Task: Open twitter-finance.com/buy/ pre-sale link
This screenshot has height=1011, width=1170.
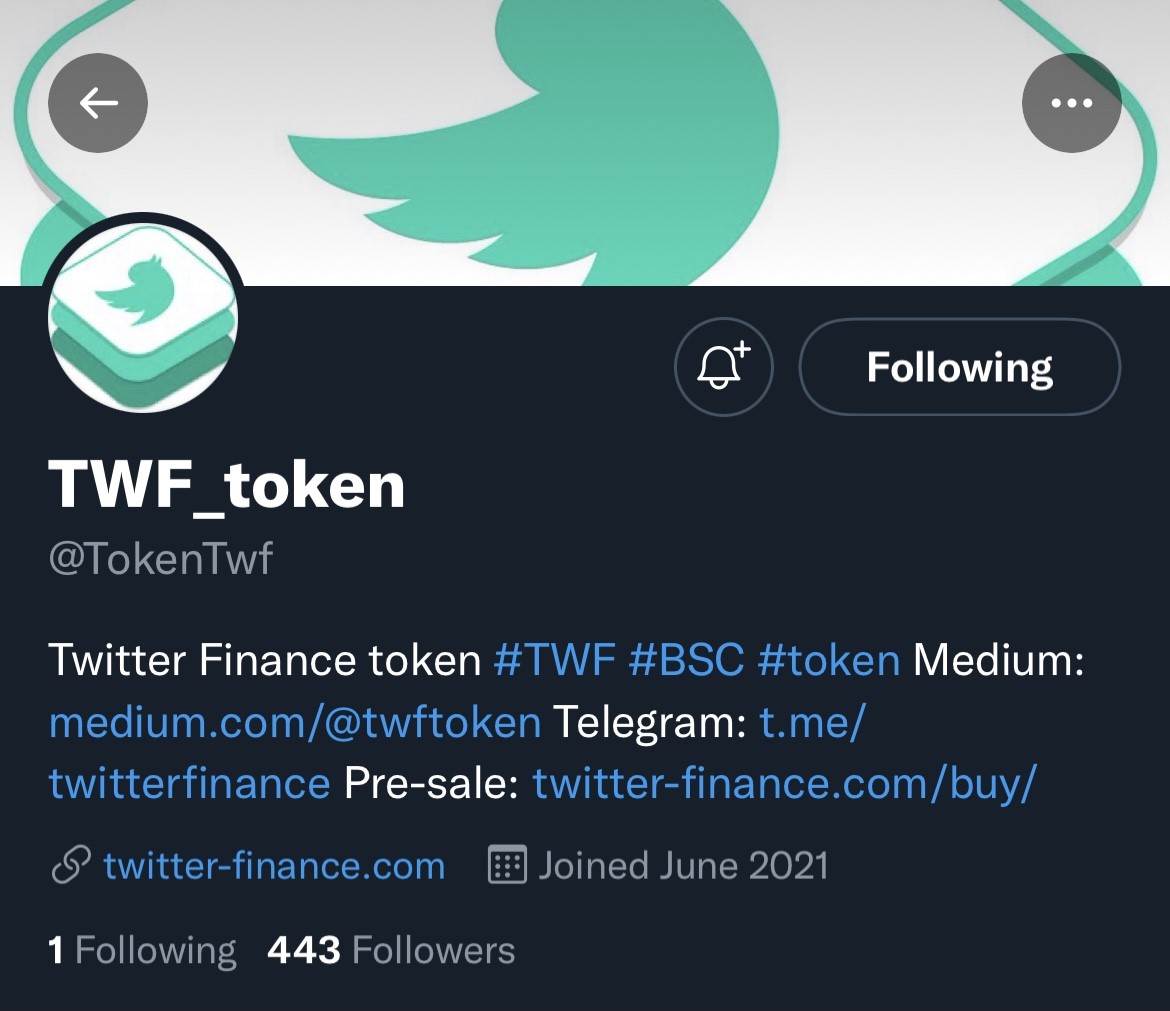Action: click(785, 783)
